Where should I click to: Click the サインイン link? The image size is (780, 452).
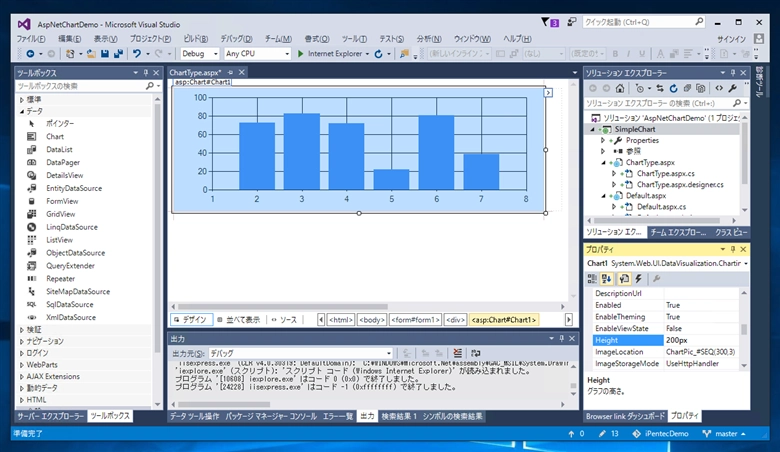point(731,39)
